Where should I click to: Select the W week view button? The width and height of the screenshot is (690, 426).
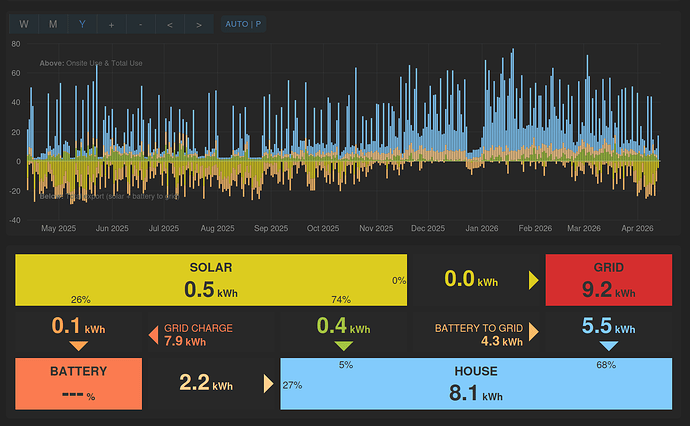click(x=24, y=24)
